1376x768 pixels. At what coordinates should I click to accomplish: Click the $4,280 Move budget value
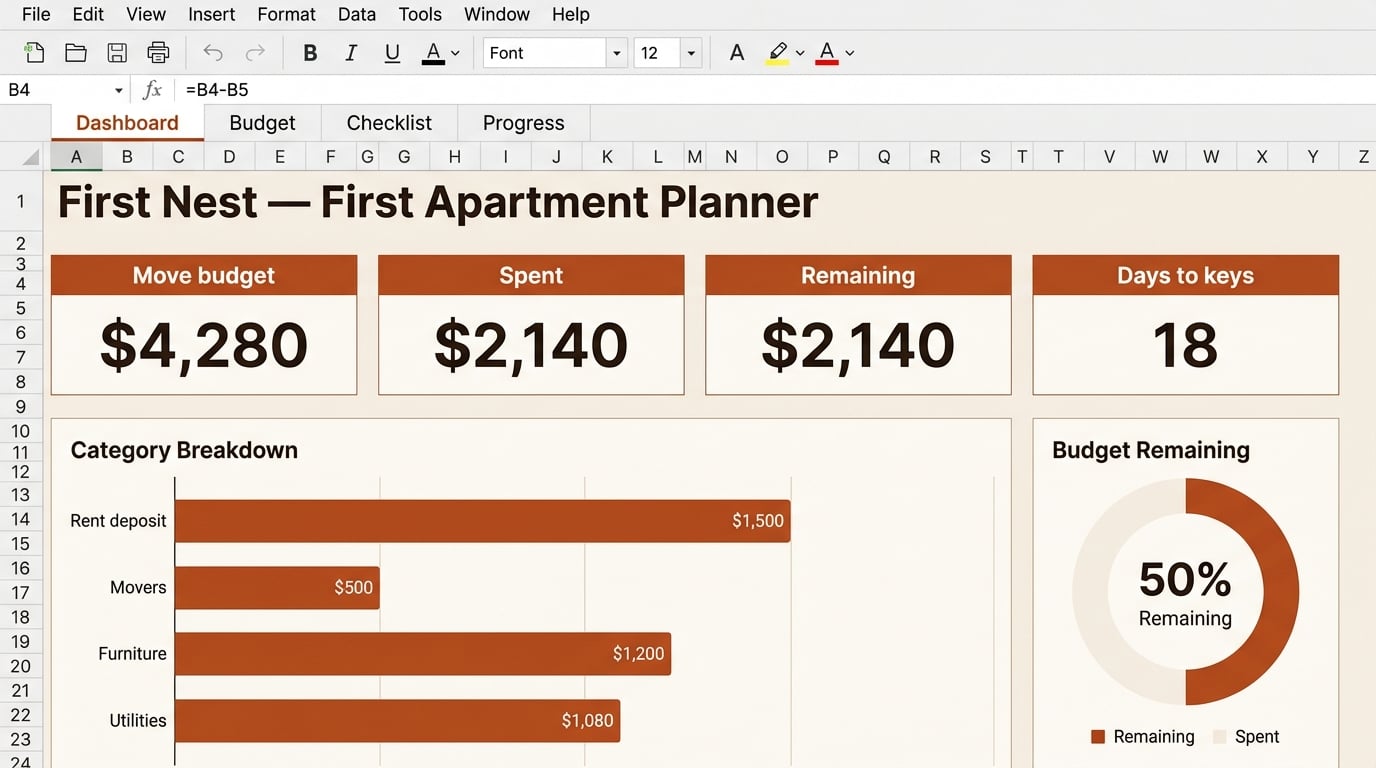(x=204, y=345)
